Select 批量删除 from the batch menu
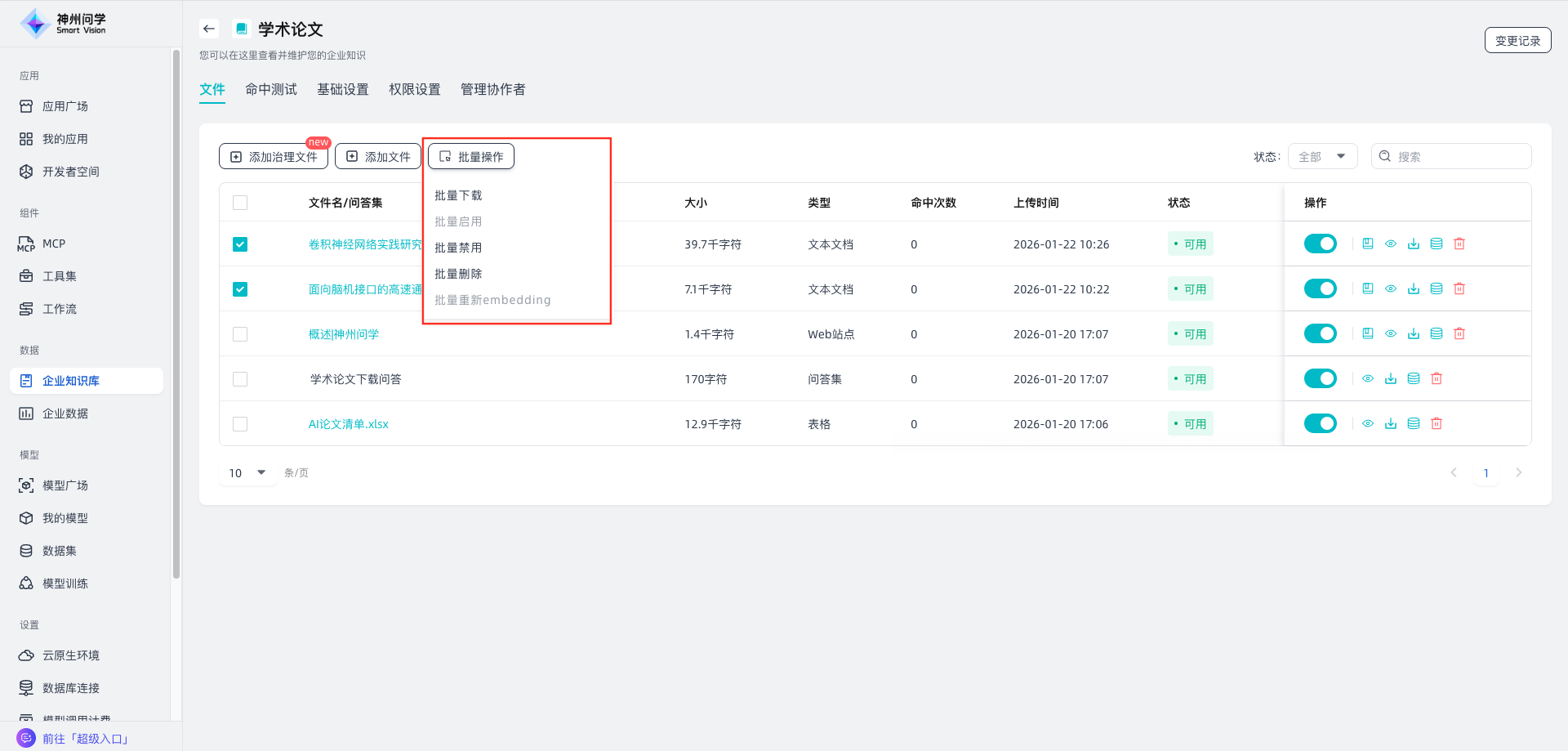This screenshot has width=1568, height=751. click(x=458, y=274)
